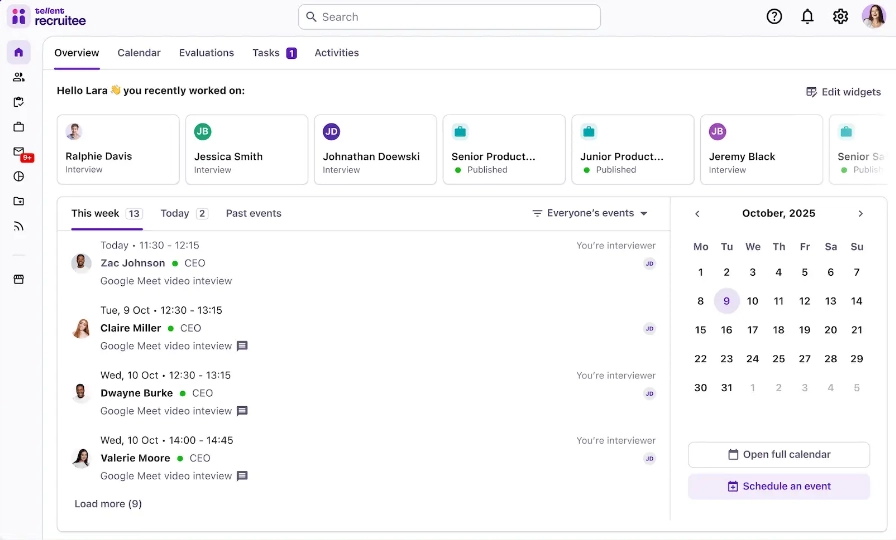Screen dimensions: 896x540
Task: Open the help question mark icon
Action: pyautogui.click(x=774, y=17)
